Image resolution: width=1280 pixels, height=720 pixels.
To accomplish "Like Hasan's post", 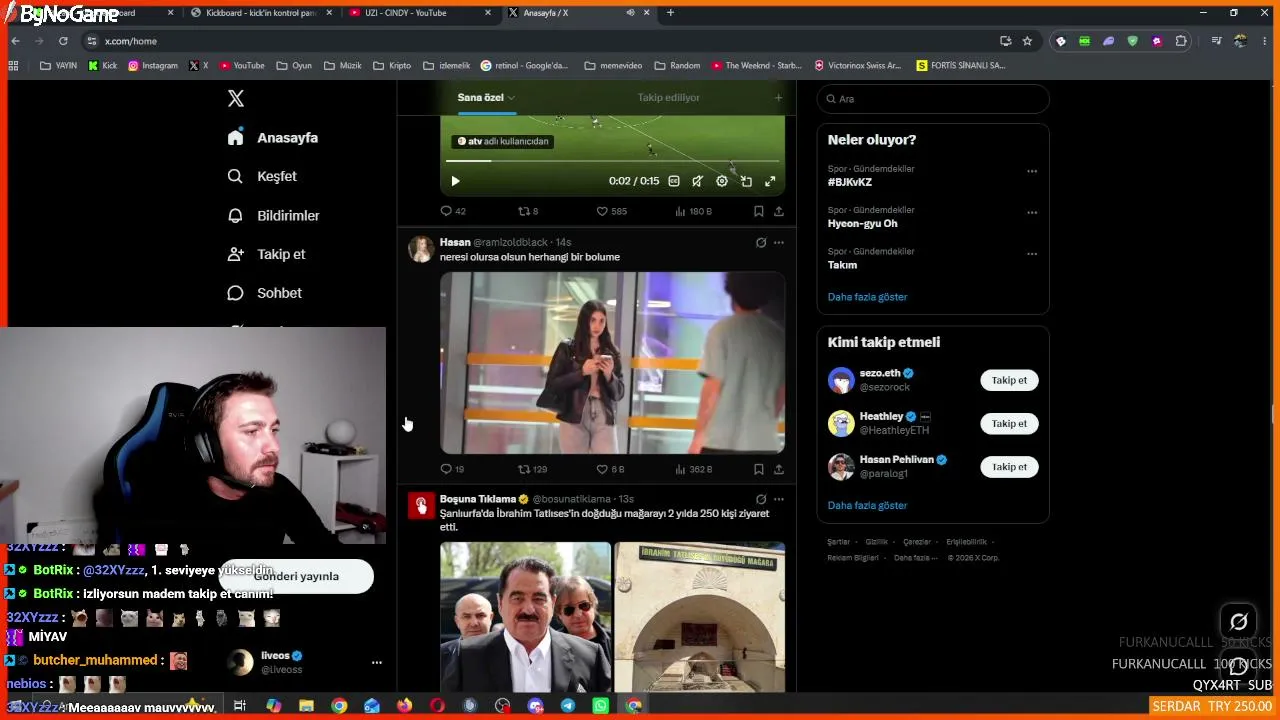I will [x=610, y=469].
